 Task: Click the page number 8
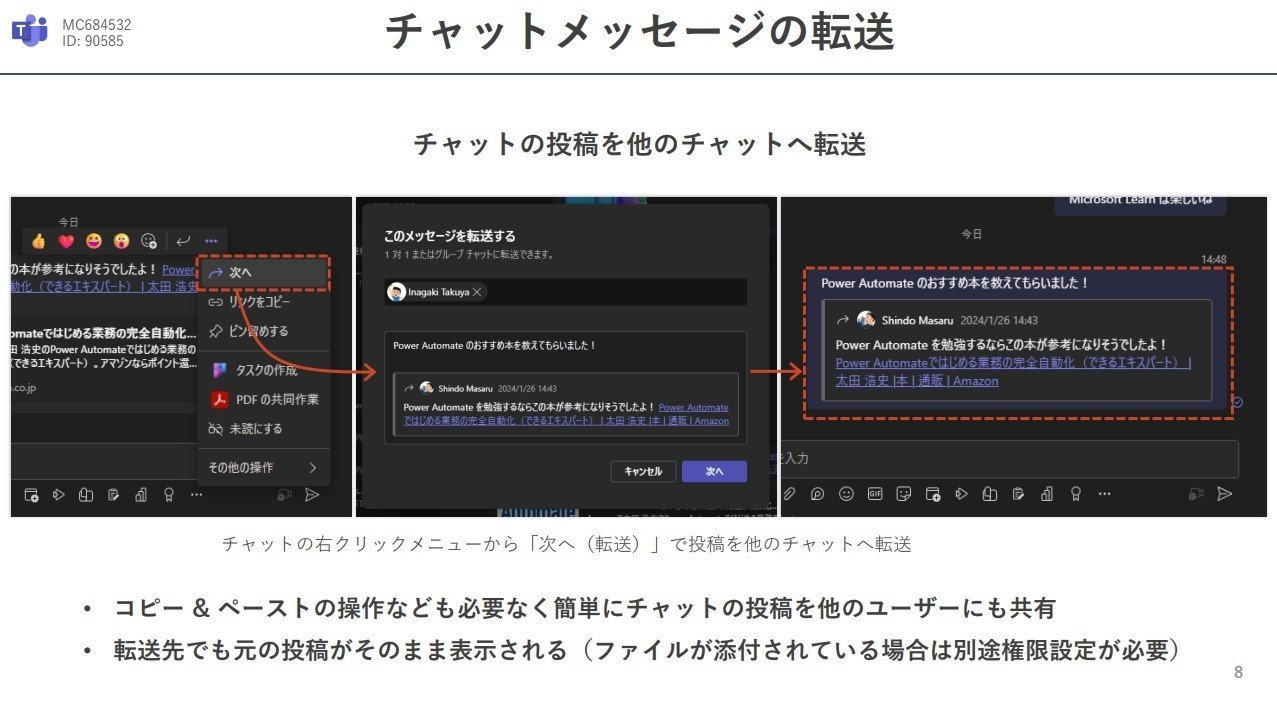1238,672
